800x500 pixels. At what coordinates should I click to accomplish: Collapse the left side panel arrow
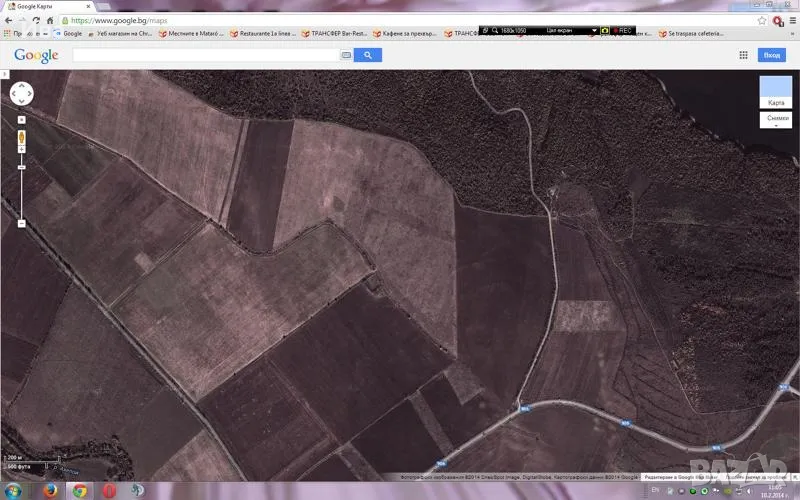4,74
